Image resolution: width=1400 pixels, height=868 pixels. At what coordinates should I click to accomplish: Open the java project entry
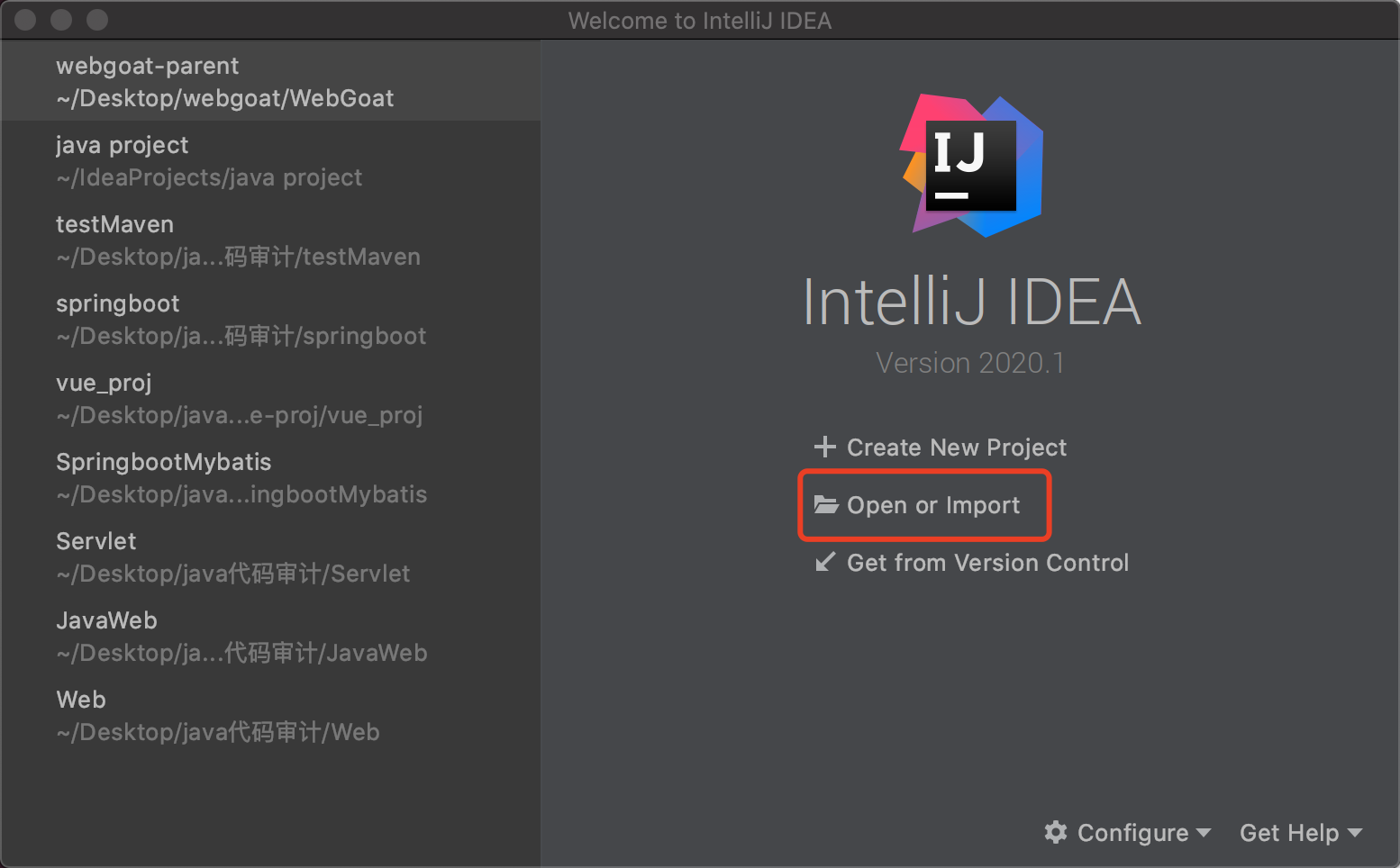209,161
